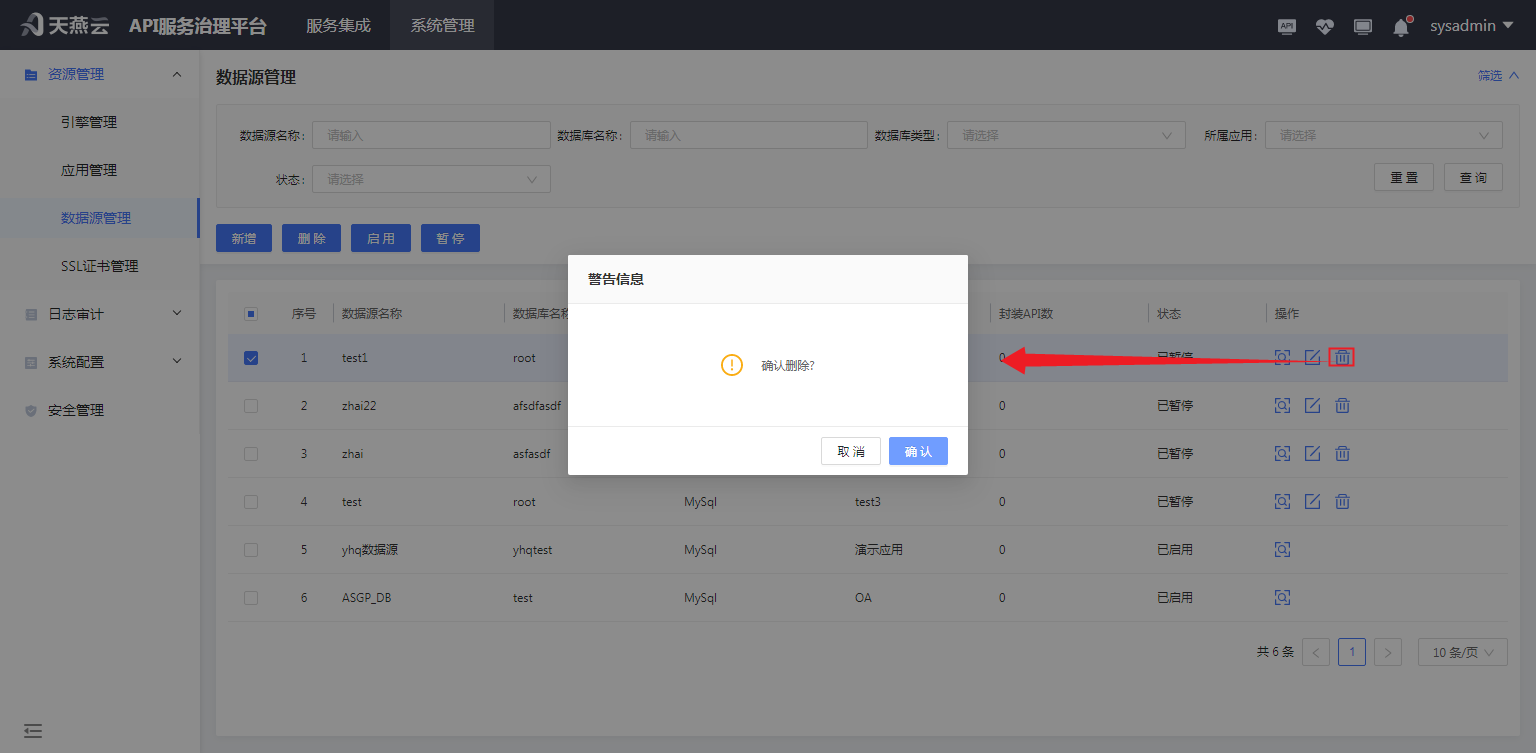Image resolution: width=1536 pixels, height=753 pixels.
Task: Uncheck the test1 row checkbox
Action: point(251,358)
